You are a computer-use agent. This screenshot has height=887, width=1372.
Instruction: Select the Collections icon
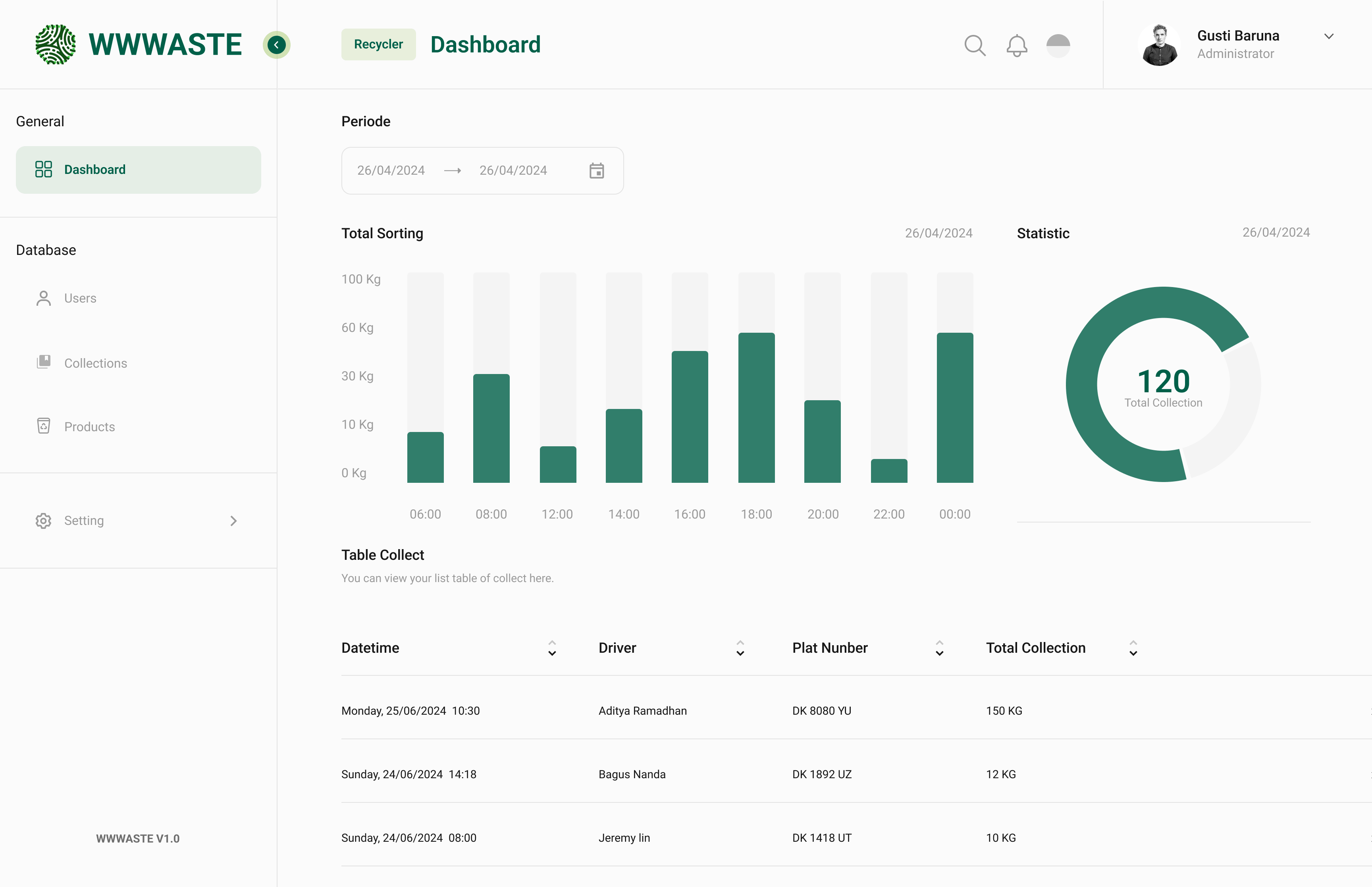click(43, 362)
